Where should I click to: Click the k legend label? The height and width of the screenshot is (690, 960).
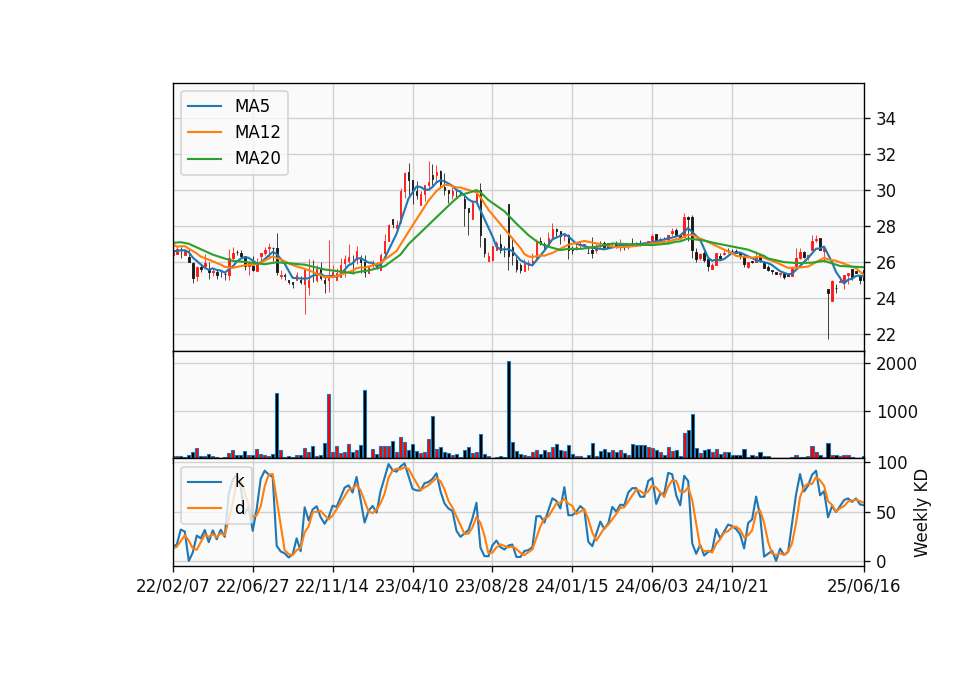pos(239,481)
